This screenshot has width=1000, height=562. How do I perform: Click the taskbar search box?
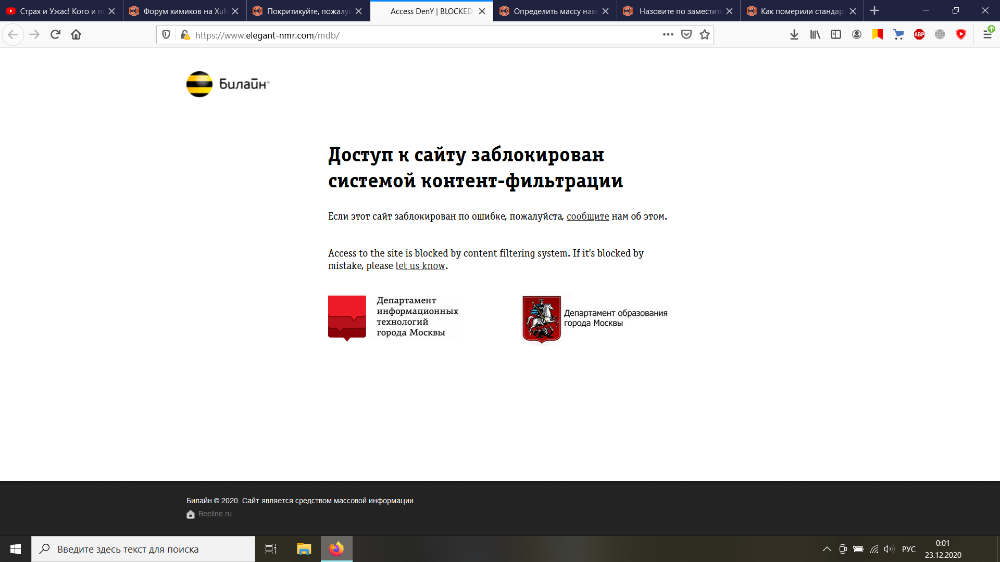click(143, 549)
